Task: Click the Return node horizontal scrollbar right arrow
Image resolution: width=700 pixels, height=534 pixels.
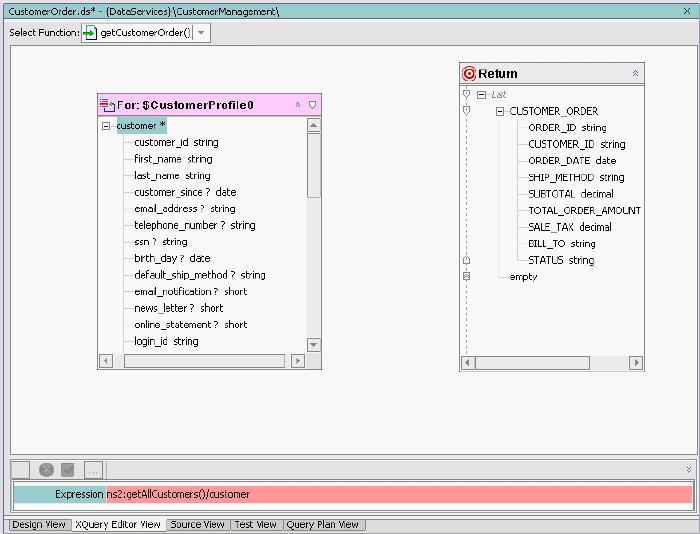Action: pos(636,363)
